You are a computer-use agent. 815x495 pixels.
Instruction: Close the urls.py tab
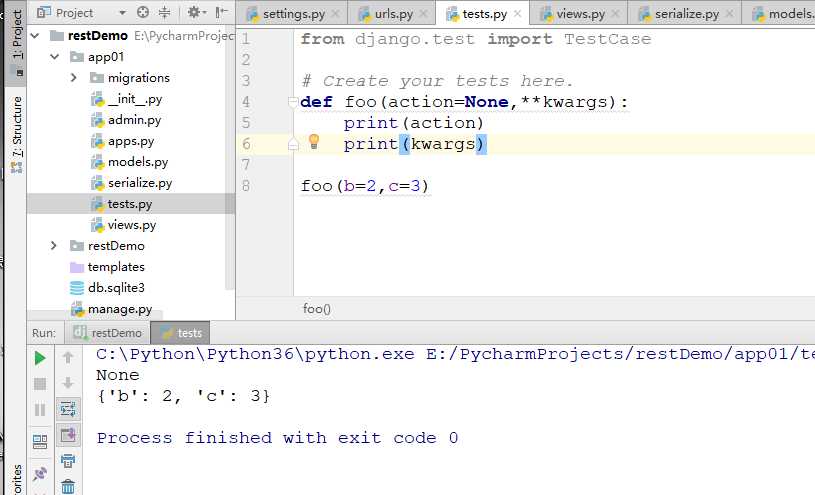(424, 14)
